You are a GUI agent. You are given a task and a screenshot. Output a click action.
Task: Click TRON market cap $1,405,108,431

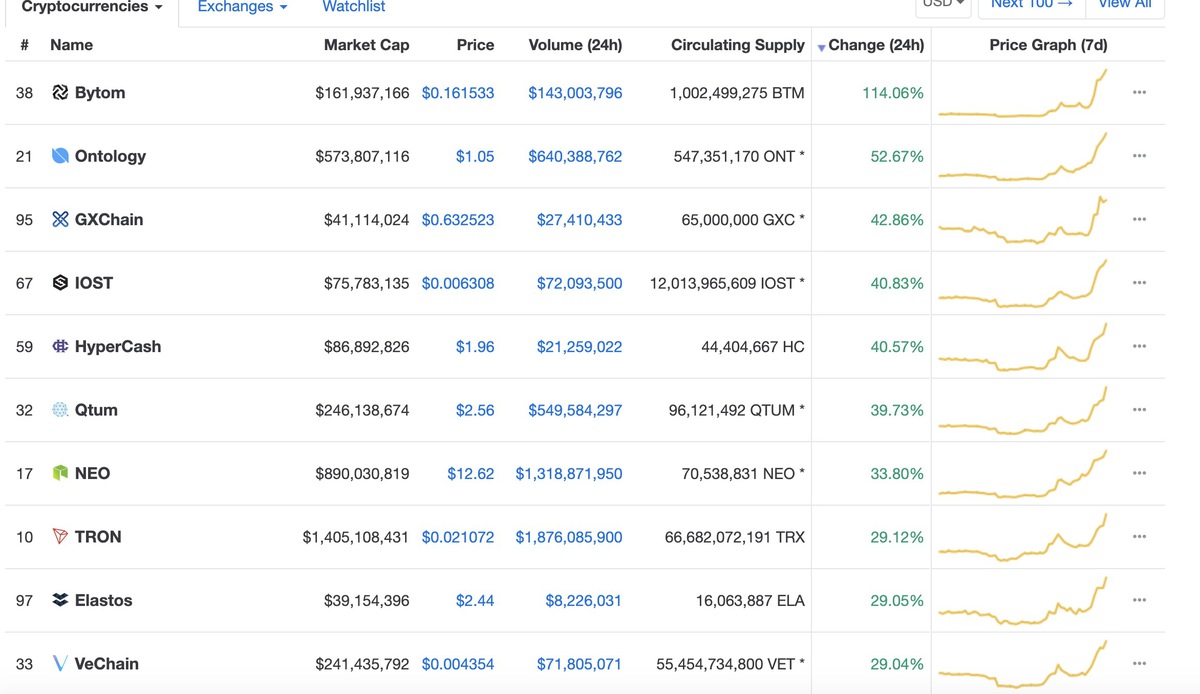point(356,537)
